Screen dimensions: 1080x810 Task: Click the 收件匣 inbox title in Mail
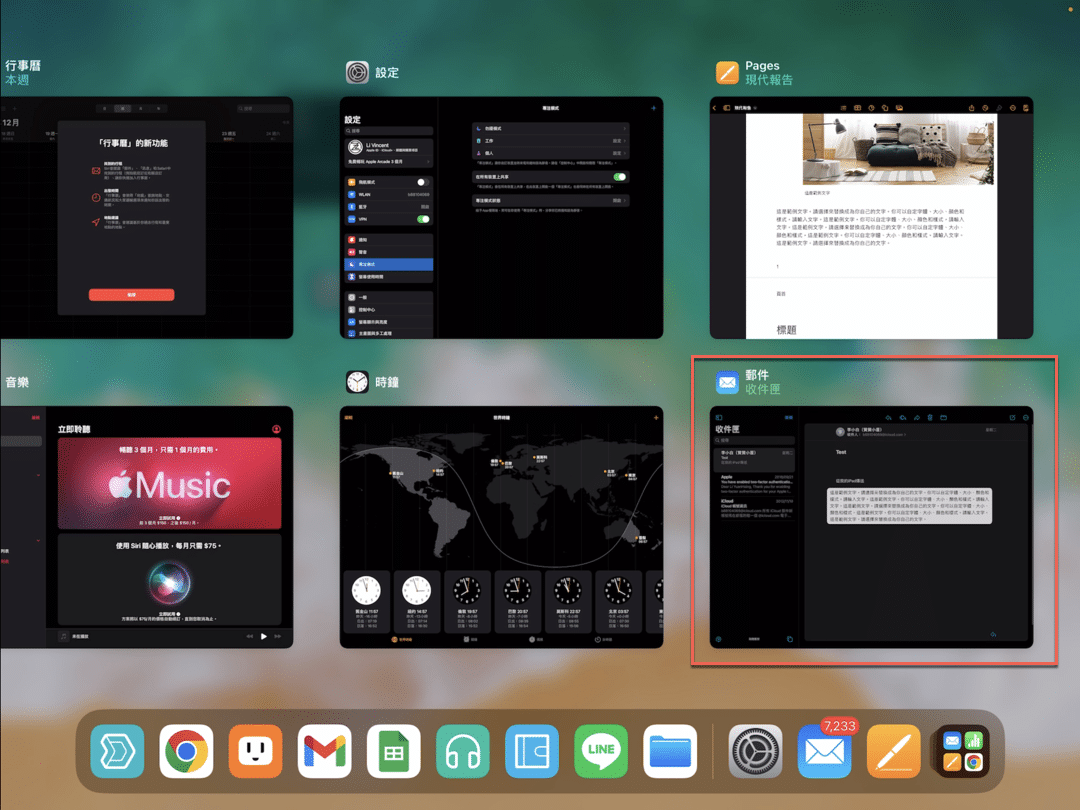click(x=727, y=428)
